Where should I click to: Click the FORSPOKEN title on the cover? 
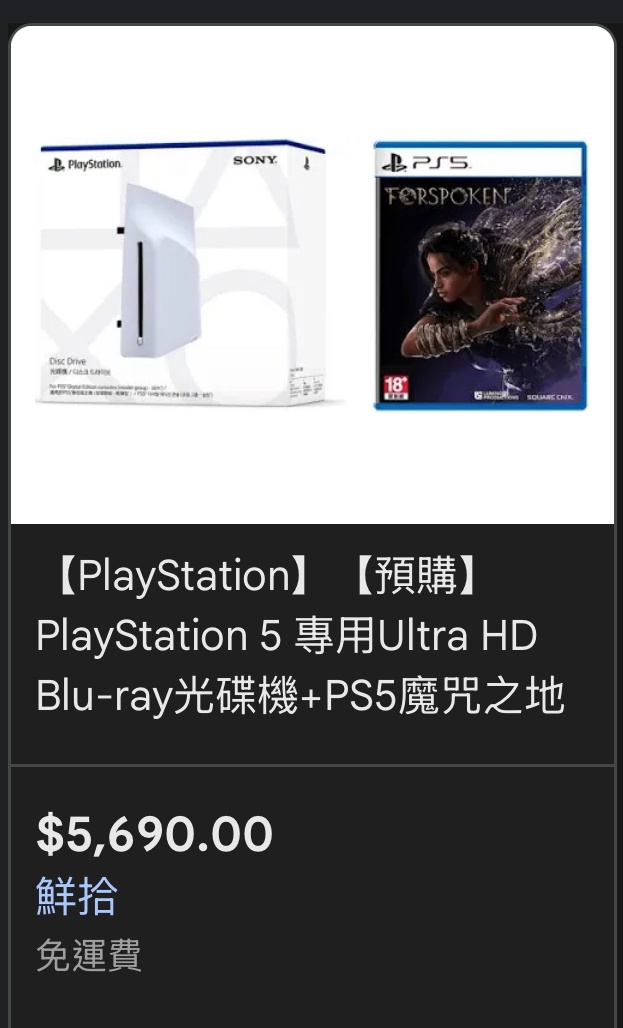click(x=448, y=195)
